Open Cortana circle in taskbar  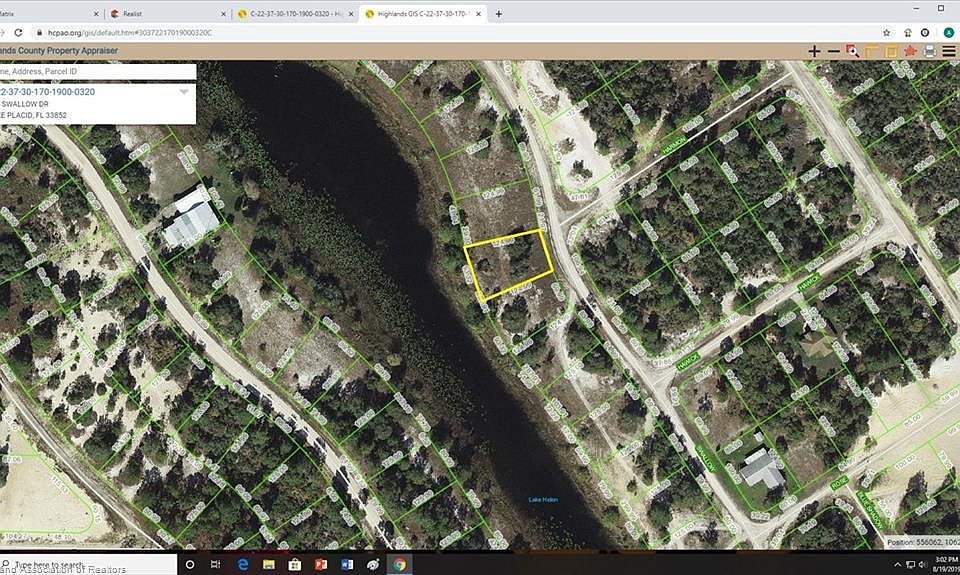pos(190,565)
